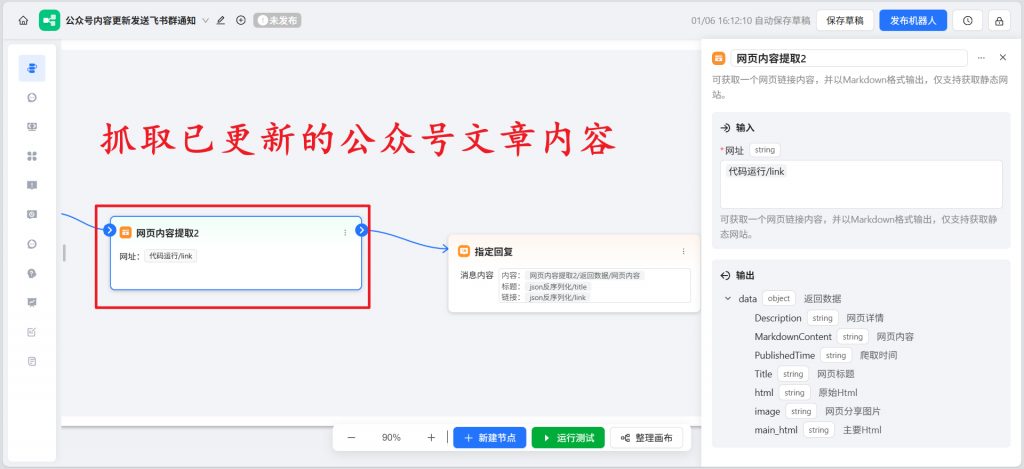Open the four-squares grid sidebar icon
1024x469 pixels.
coord(32,156)
